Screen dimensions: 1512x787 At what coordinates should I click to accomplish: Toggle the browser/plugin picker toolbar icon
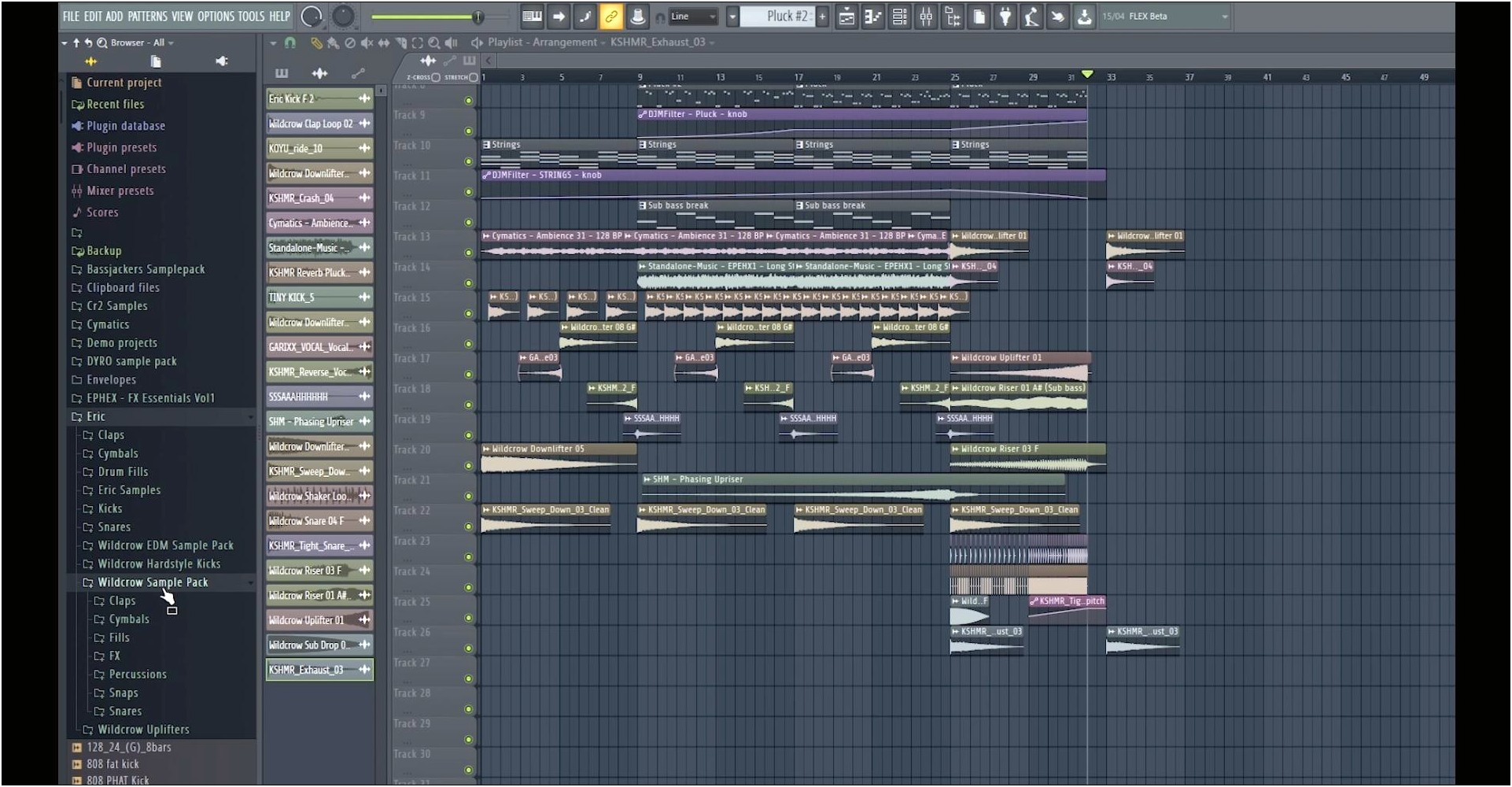point(953,17)
